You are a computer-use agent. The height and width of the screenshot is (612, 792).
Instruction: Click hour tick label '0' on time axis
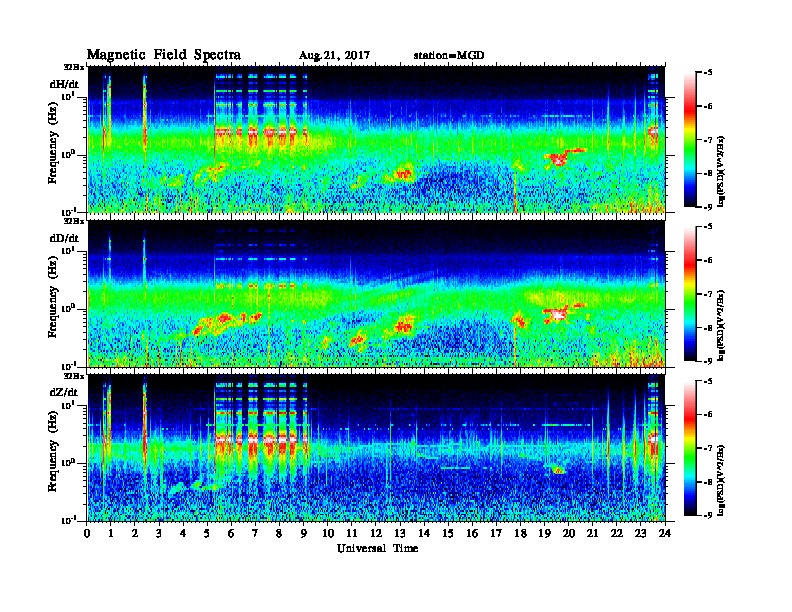pos(87,533)
